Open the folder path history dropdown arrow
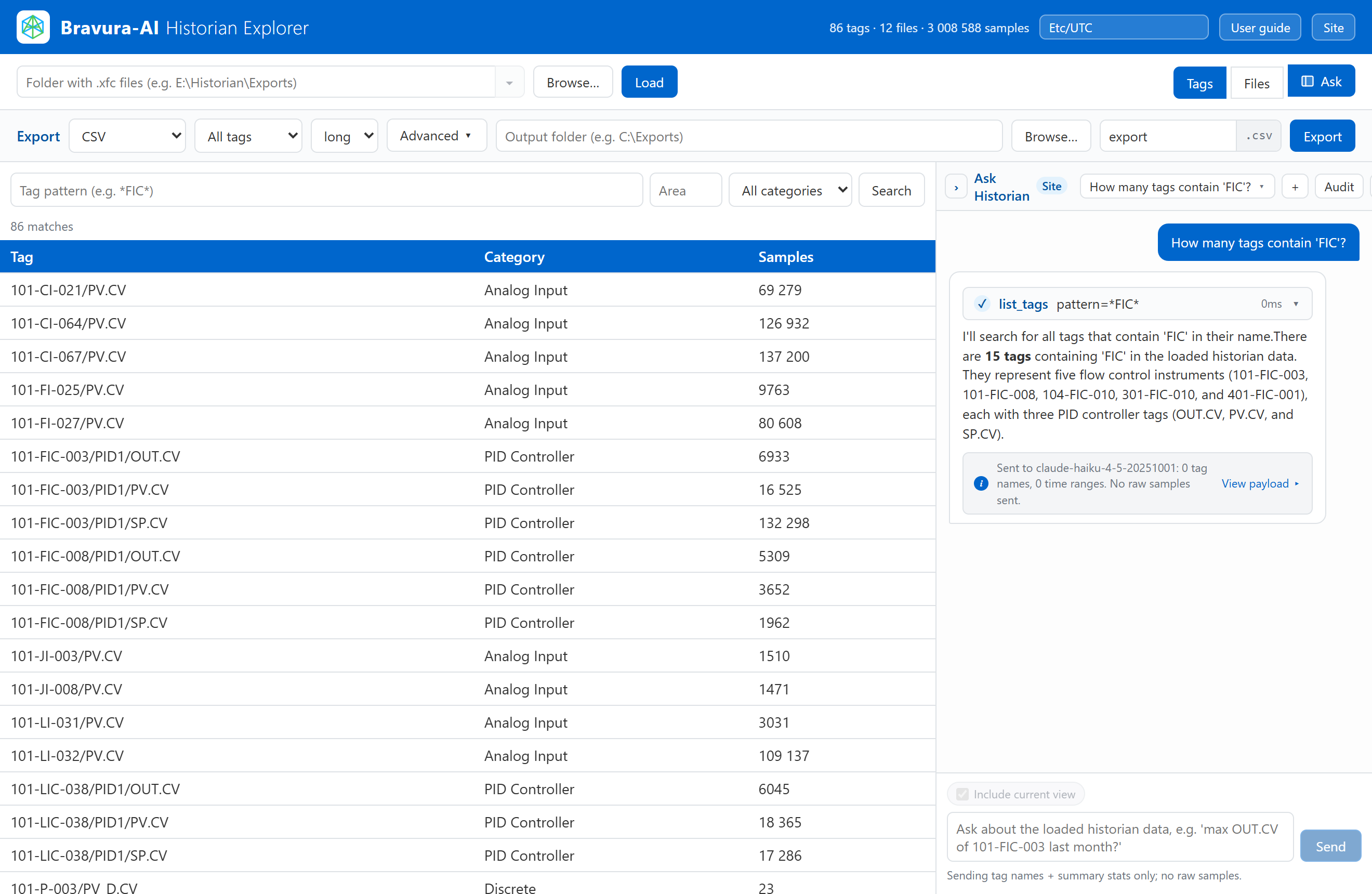Viewport: 1372px width, 894px height. 509,83
